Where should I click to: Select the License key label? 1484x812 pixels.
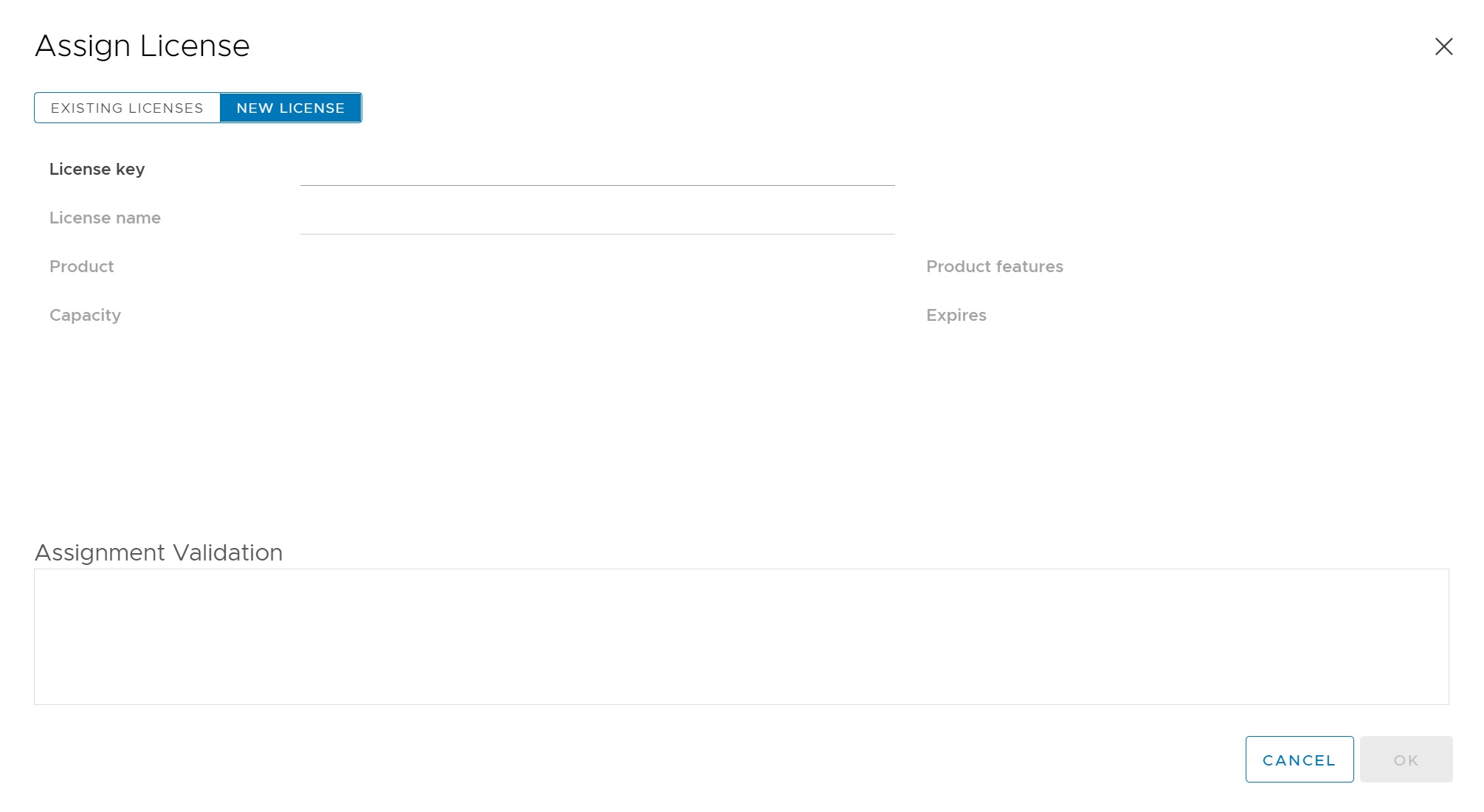click(97, 170)
